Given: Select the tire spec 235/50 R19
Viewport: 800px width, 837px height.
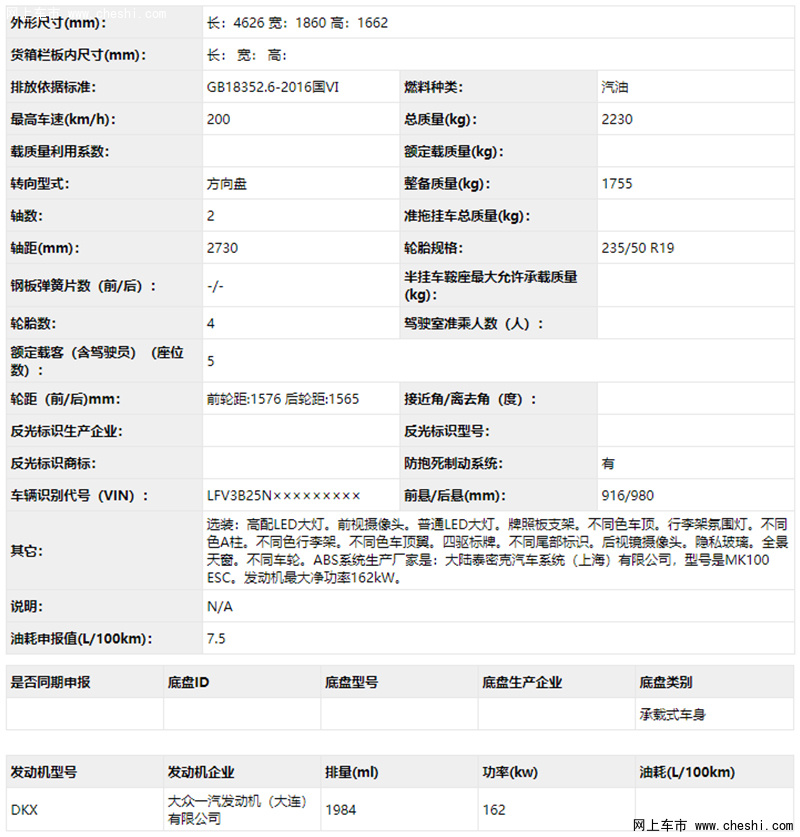Looking at the screenshot, I should pyautogui.click(x=638, y=248).
